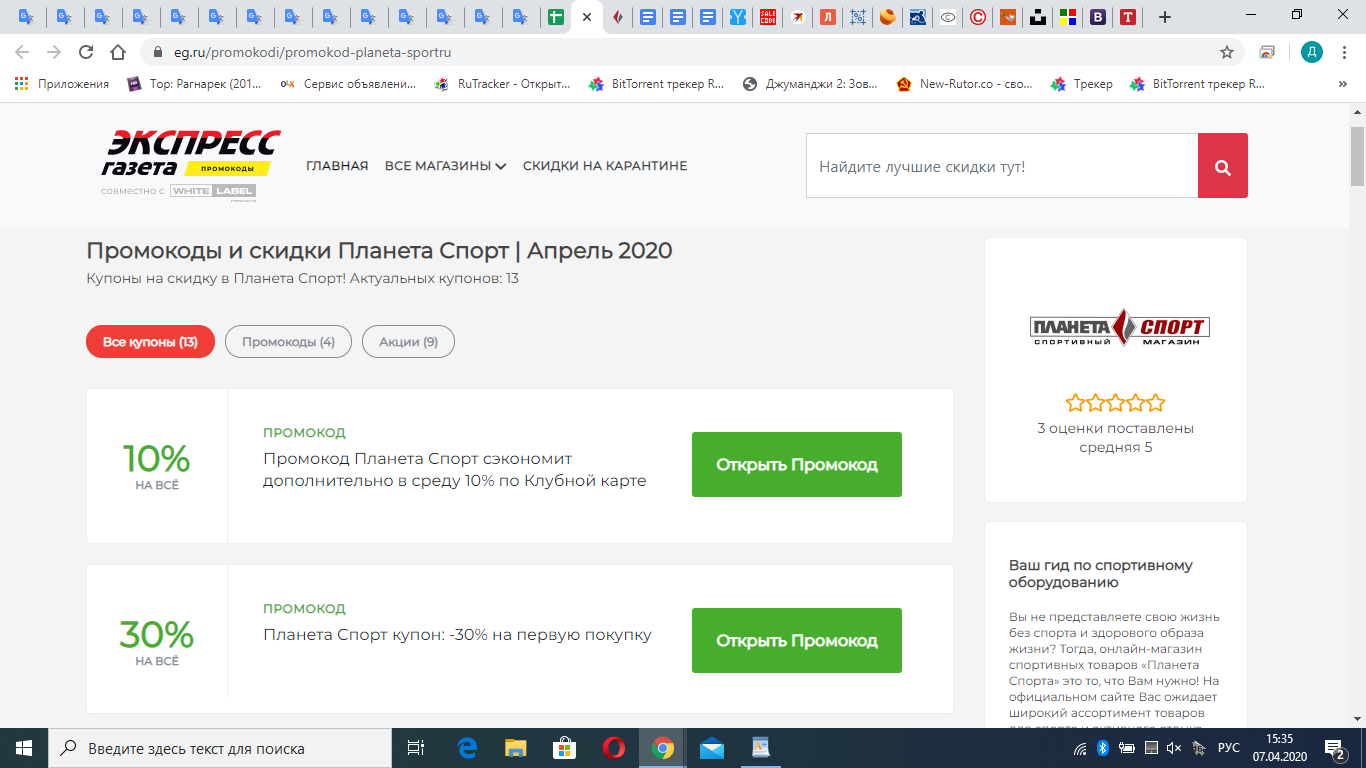Image resolution: width=1366 pixels, height=768 pixels.
Task: Open Сервис объявлений OLX bookmark
Action: pyautogui.click(x=348, y=84)
